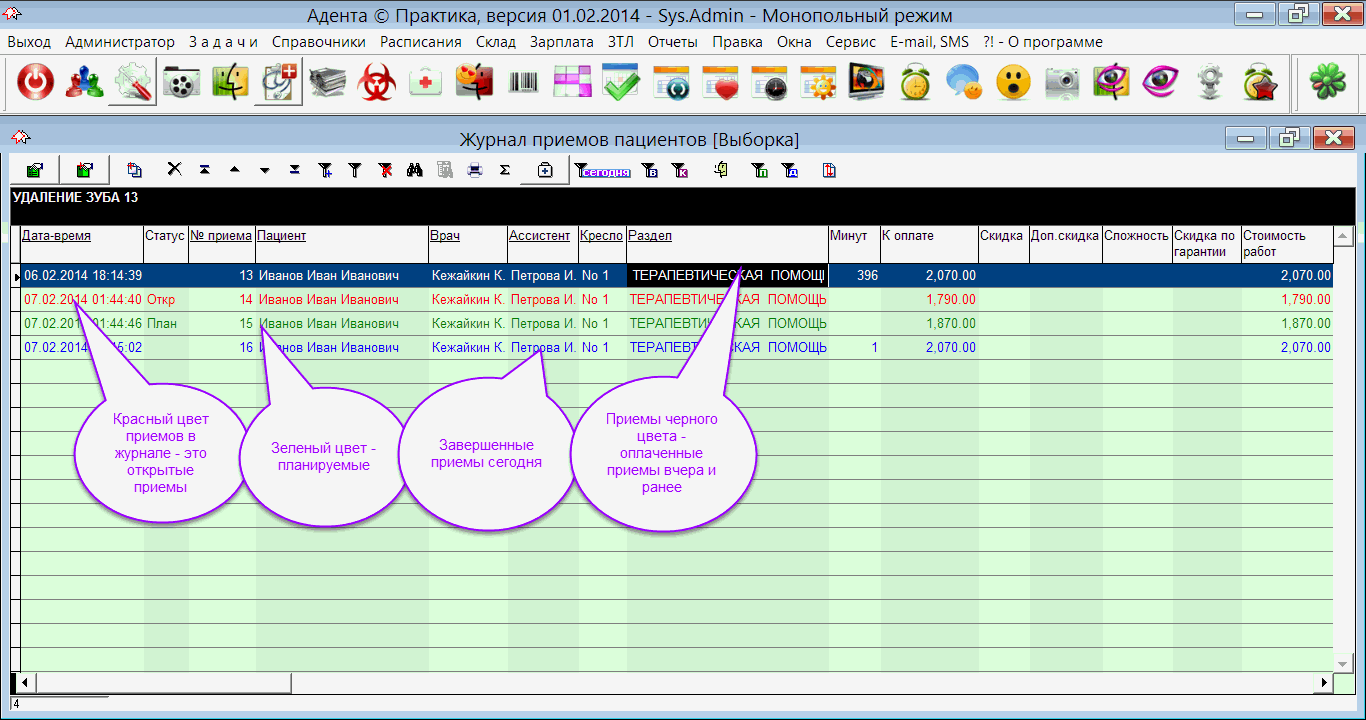Open the Справочники menu
1366x720 pixels.
tap(318, 42)
